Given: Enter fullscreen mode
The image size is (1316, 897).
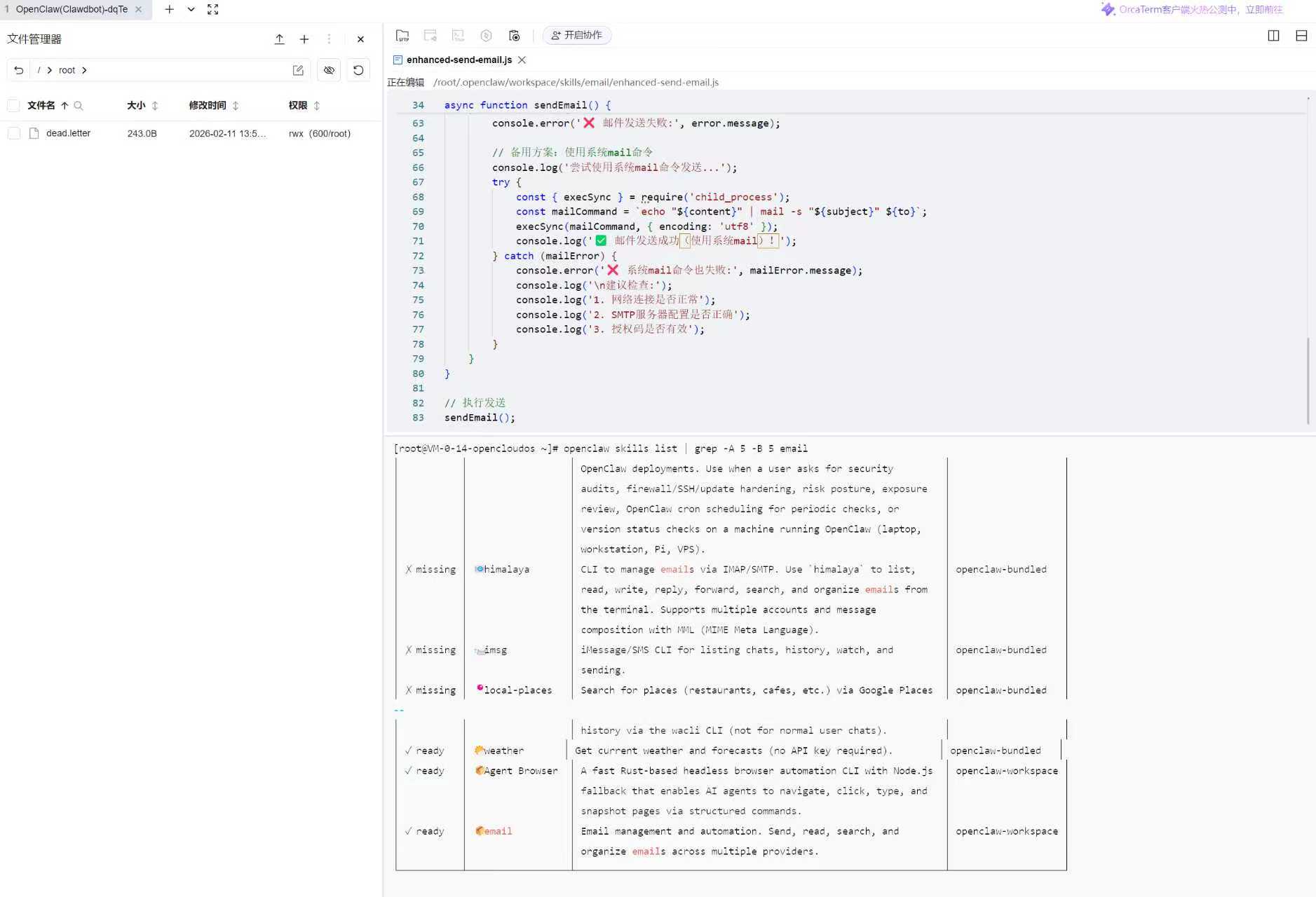Looking at the screenshot, I should coord(213,9).
